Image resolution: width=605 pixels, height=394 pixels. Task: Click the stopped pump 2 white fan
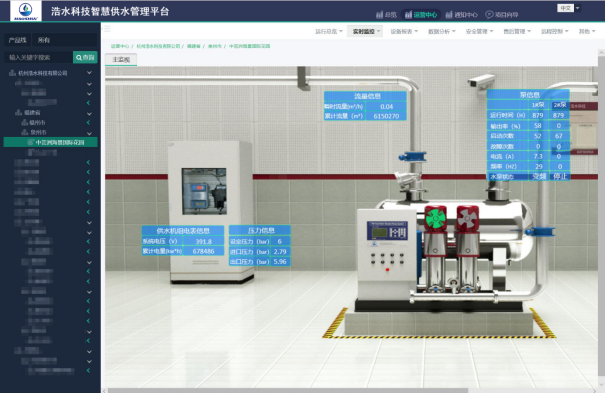point(468,219)
